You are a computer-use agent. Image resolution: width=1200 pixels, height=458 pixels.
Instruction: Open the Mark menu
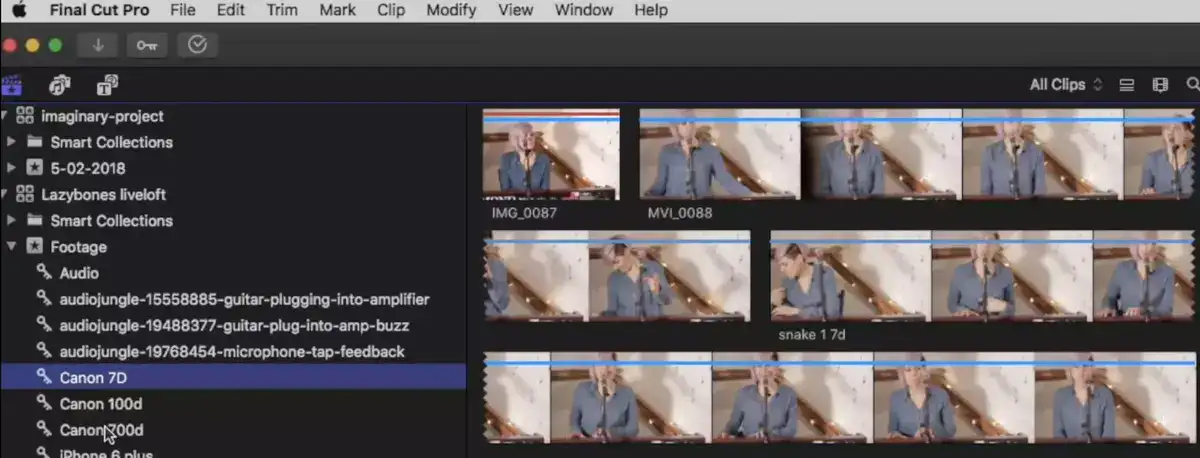click(338, 11)
